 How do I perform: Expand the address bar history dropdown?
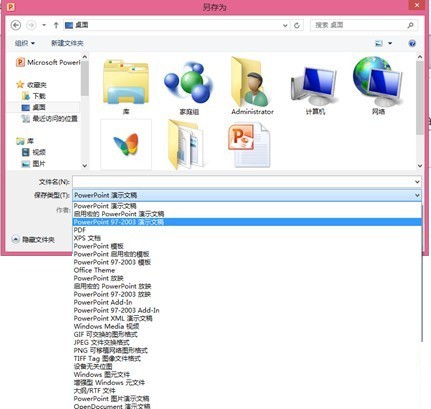pyautogui.click(x=285, y=25)
